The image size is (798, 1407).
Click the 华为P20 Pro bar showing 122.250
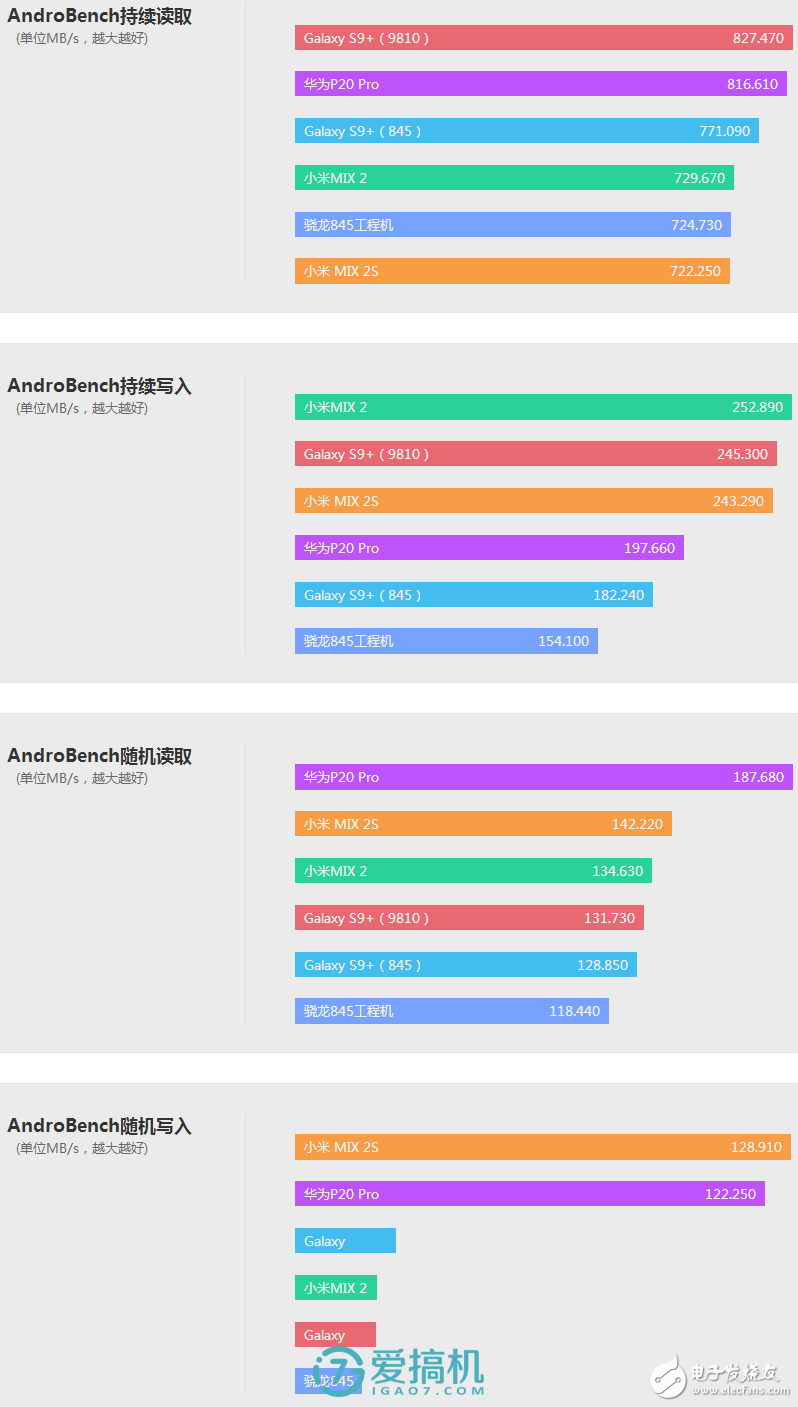529,1194
